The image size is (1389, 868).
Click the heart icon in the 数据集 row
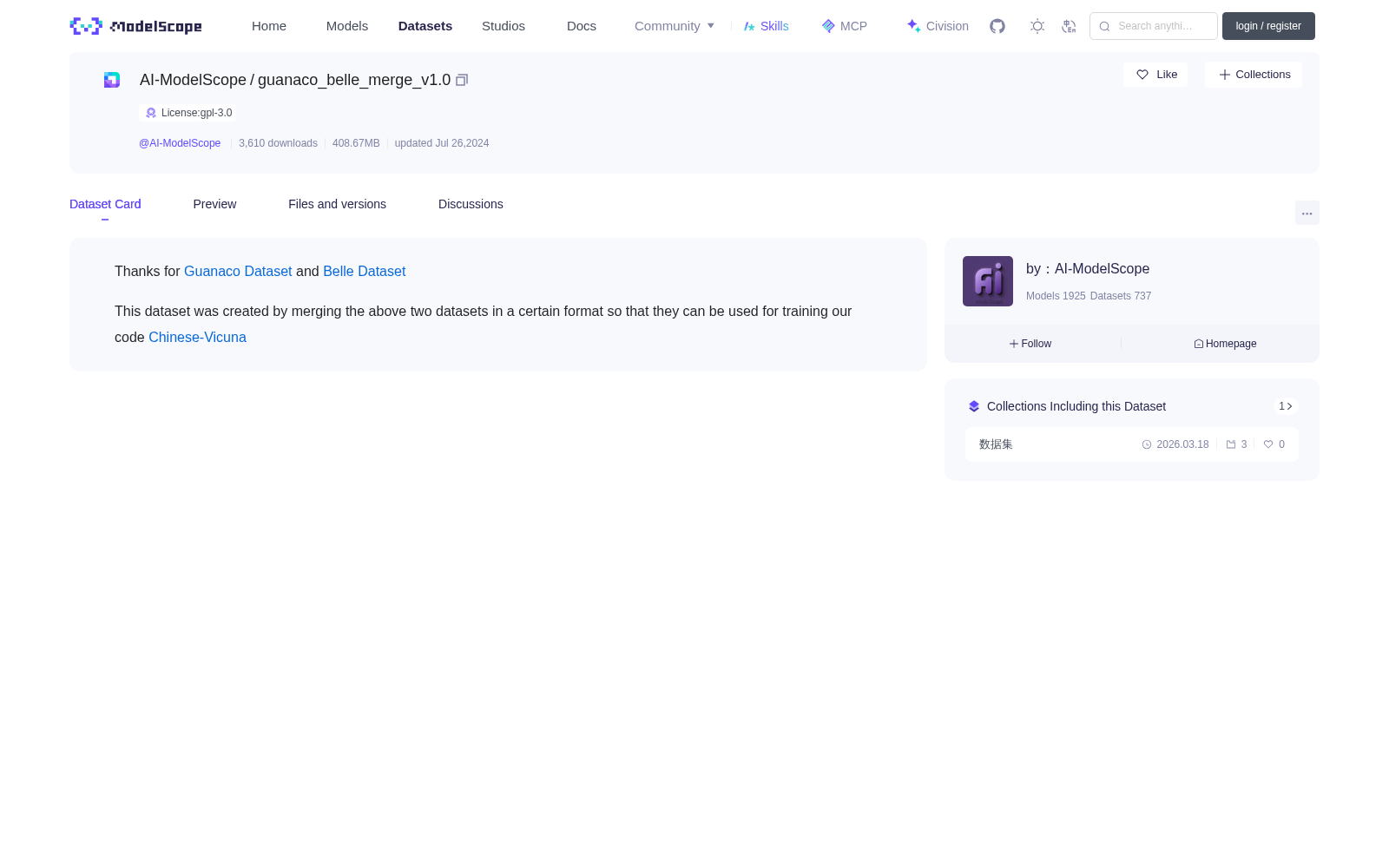coord(1268,444)
